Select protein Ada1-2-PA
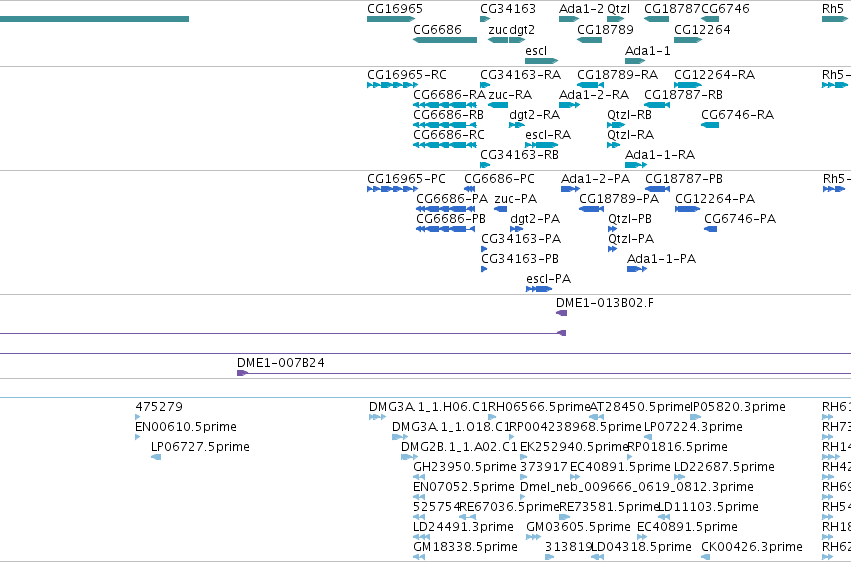The image size is (851, 562). tap(570, 189)
